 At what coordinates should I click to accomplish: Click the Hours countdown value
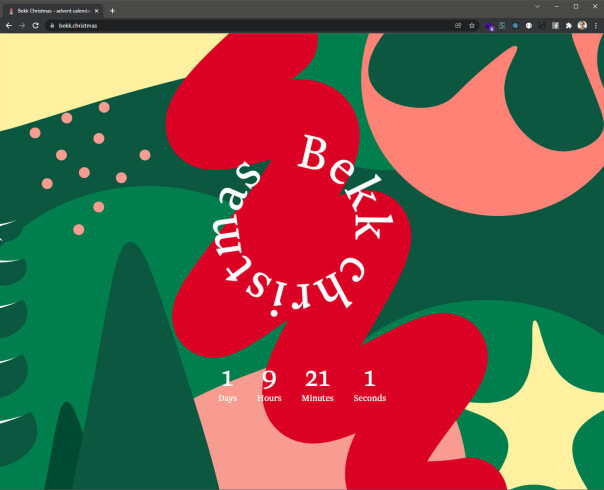coord(269,379)
